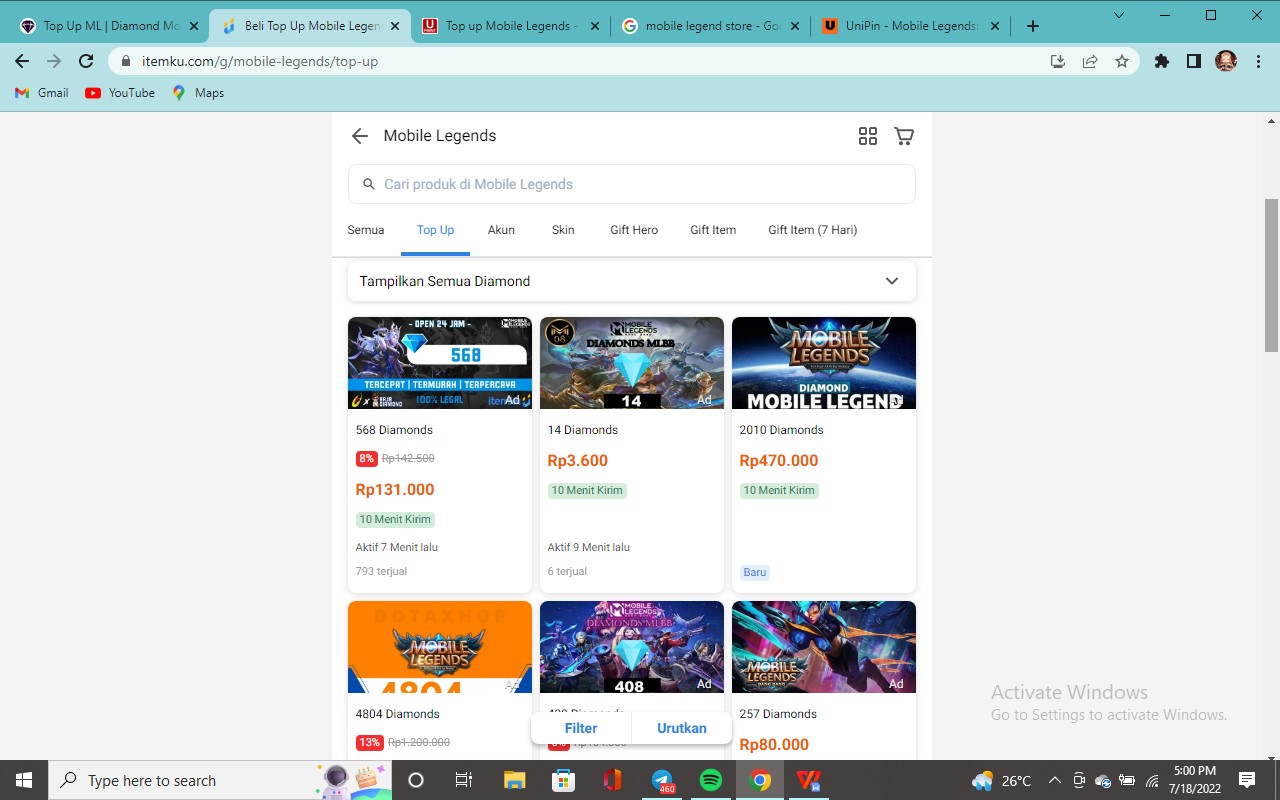Image resolution: width=1280 pixels, height=800 pixels.
Task: Open the shopping cart icon
Action: (x=904, y=136)
